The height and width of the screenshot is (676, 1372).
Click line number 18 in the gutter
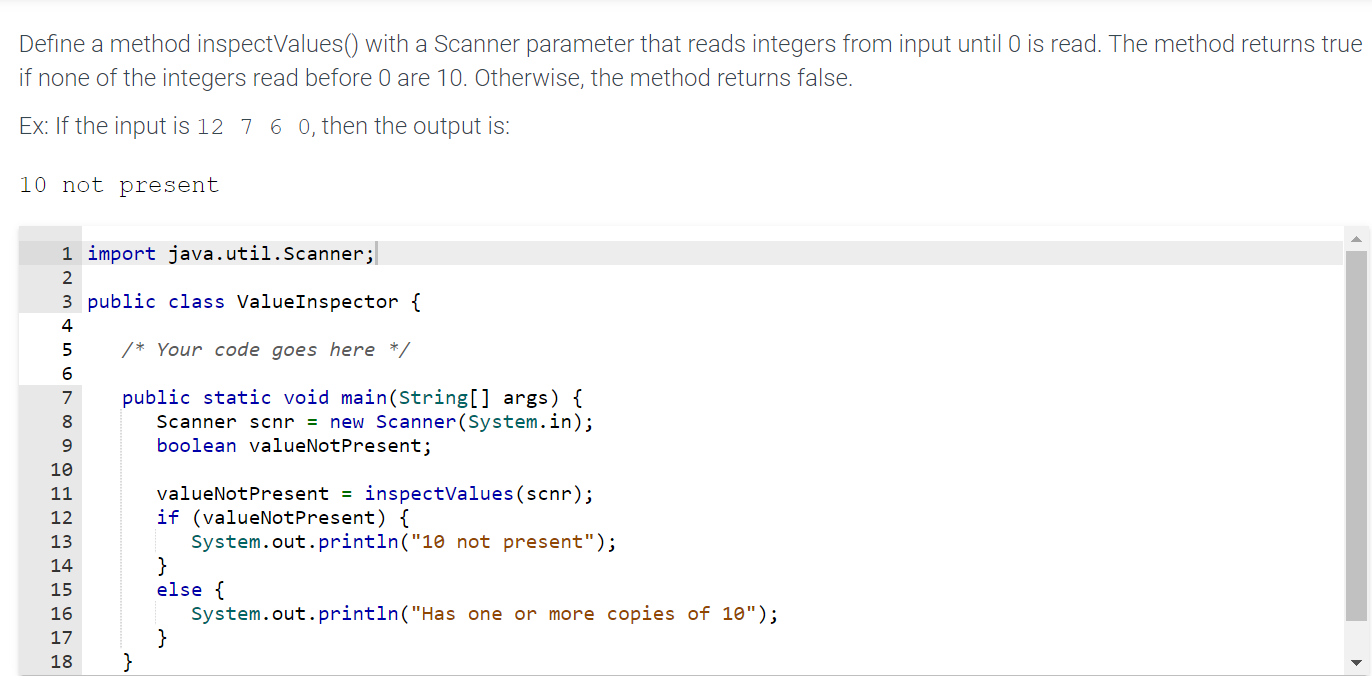click(61, 661)
